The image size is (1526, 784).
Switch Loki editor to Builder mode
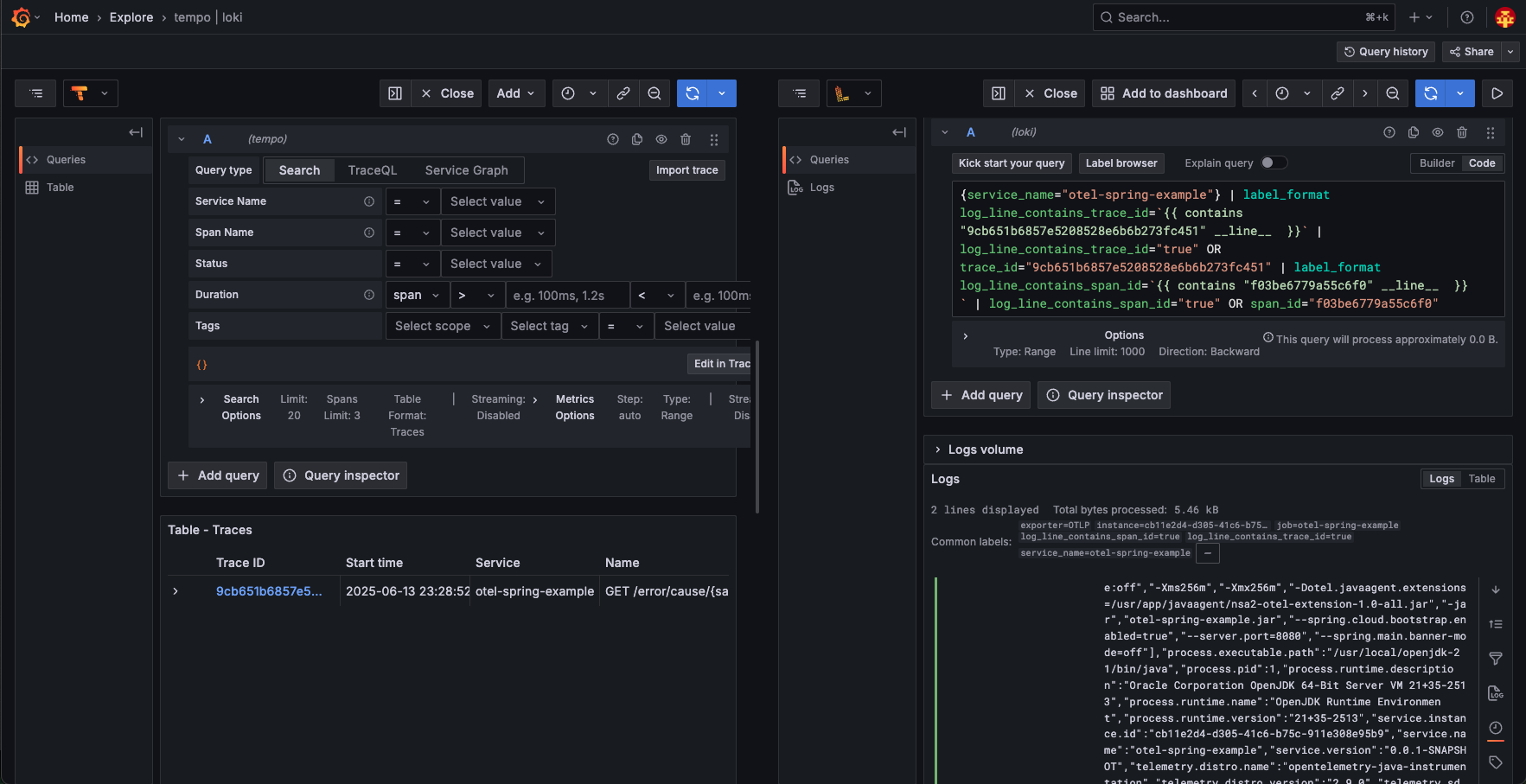1437,163
